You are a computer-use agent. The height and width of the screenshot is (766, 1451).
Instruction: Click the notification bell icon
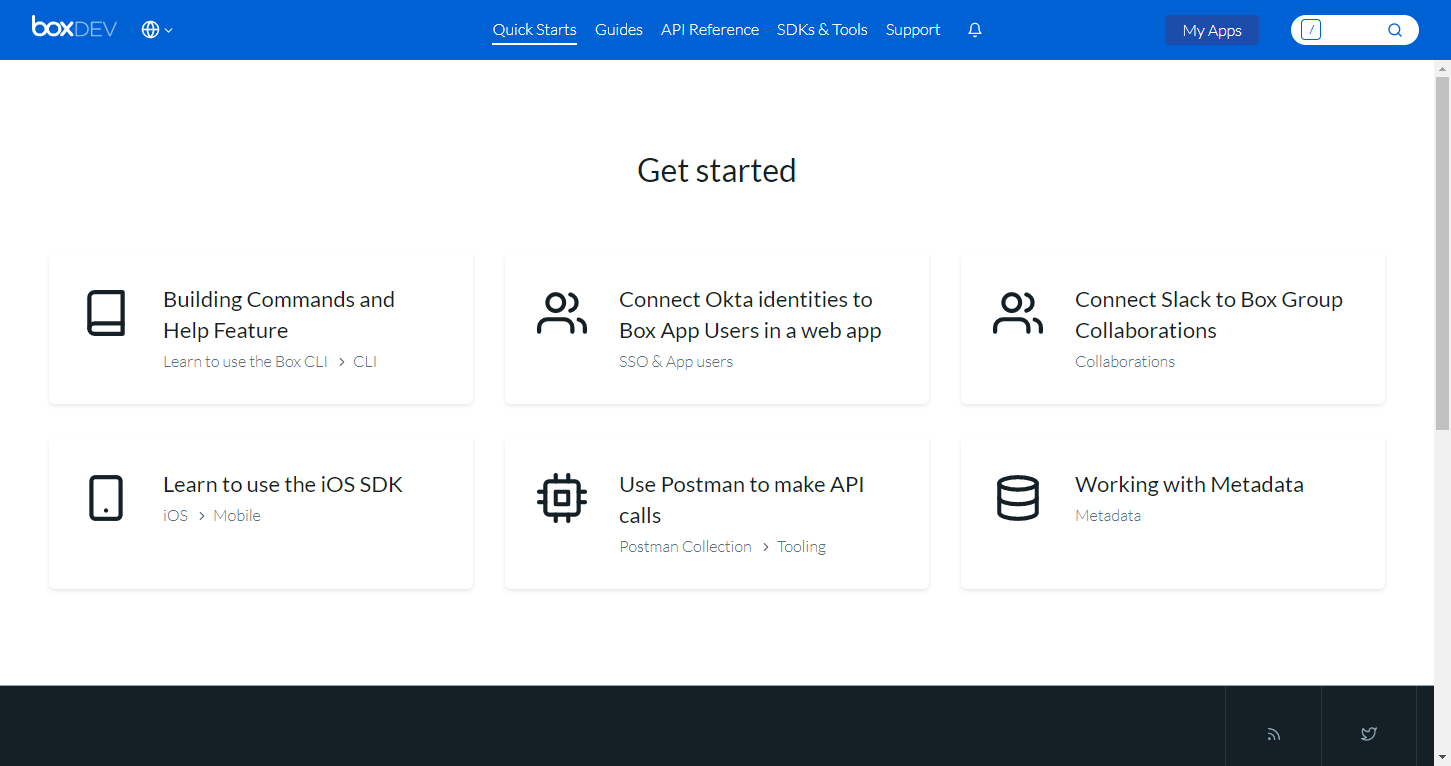(x=974, y=30)
